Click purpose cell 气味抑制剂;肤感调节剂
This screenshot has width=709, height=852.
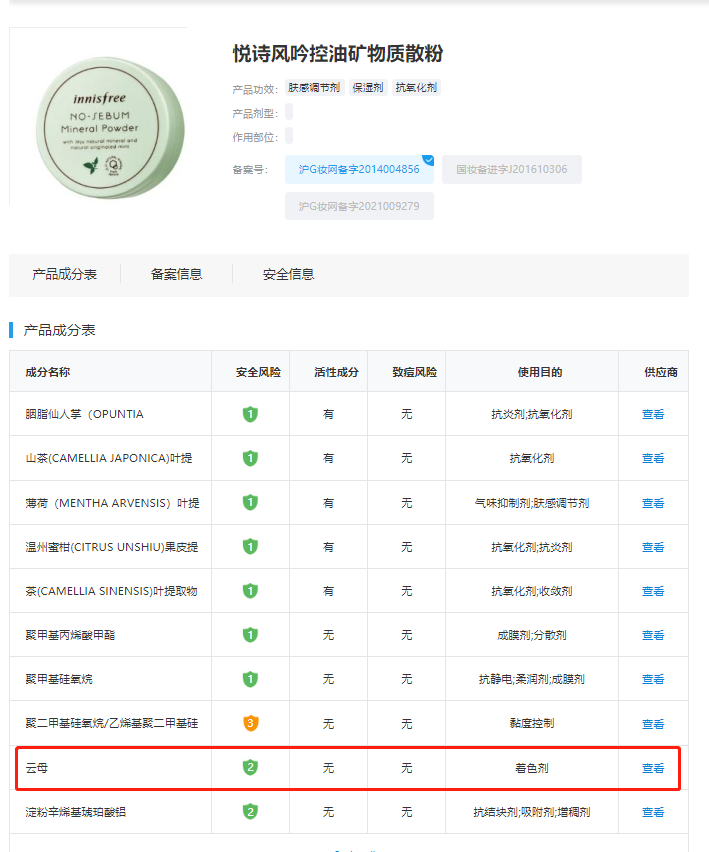(x=532, y=503)
